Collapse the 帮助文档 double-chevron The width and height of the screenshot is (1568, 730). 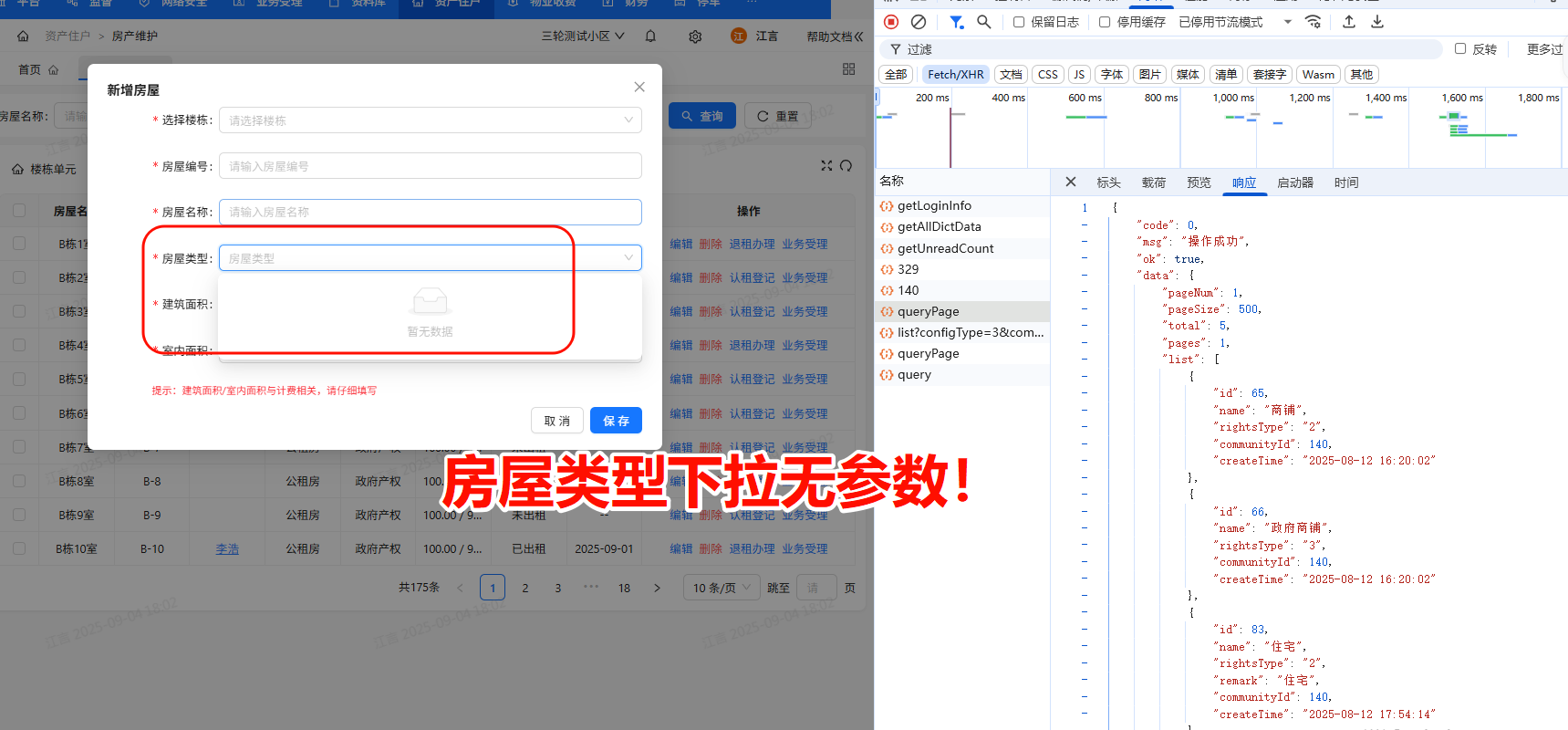coord(858,36)
